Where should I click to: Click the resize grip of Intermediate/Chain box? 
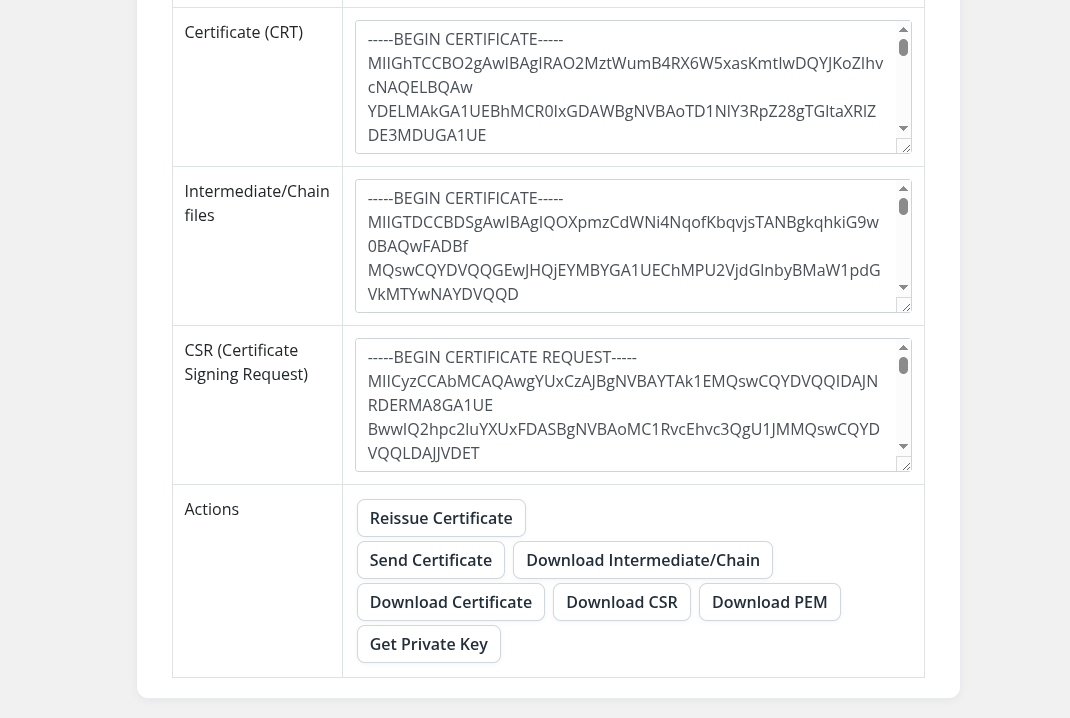coord(905,306)
